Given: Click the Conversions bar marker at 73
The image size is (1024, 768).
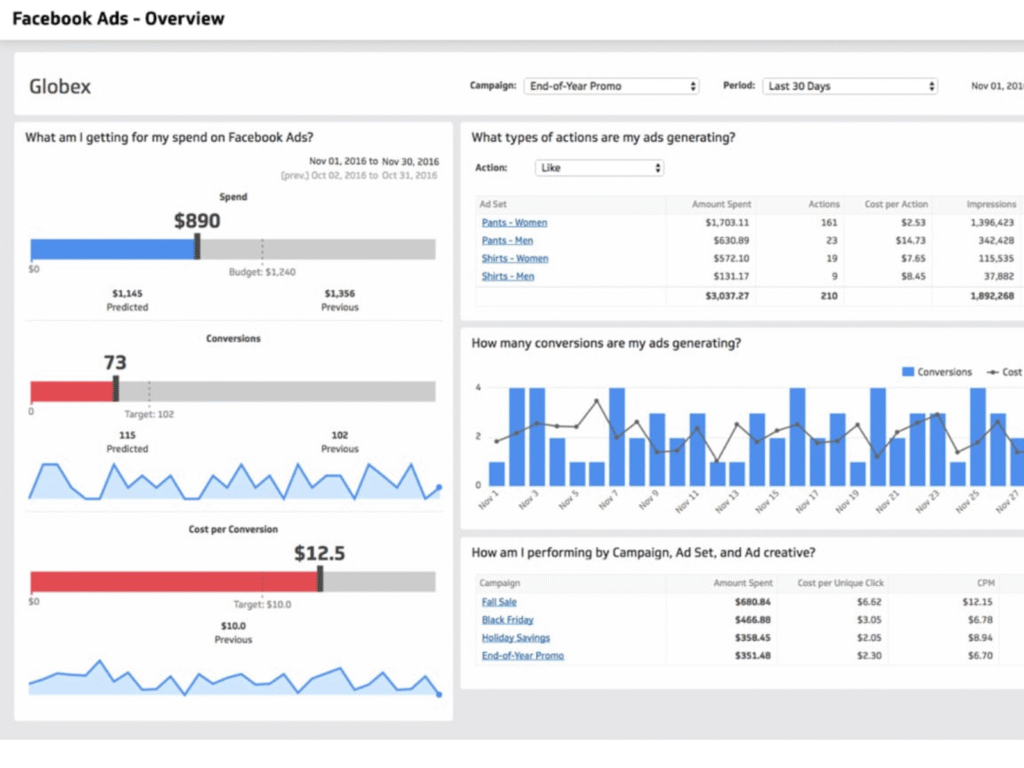Looking at the screenshot, I should pos(116,389).
